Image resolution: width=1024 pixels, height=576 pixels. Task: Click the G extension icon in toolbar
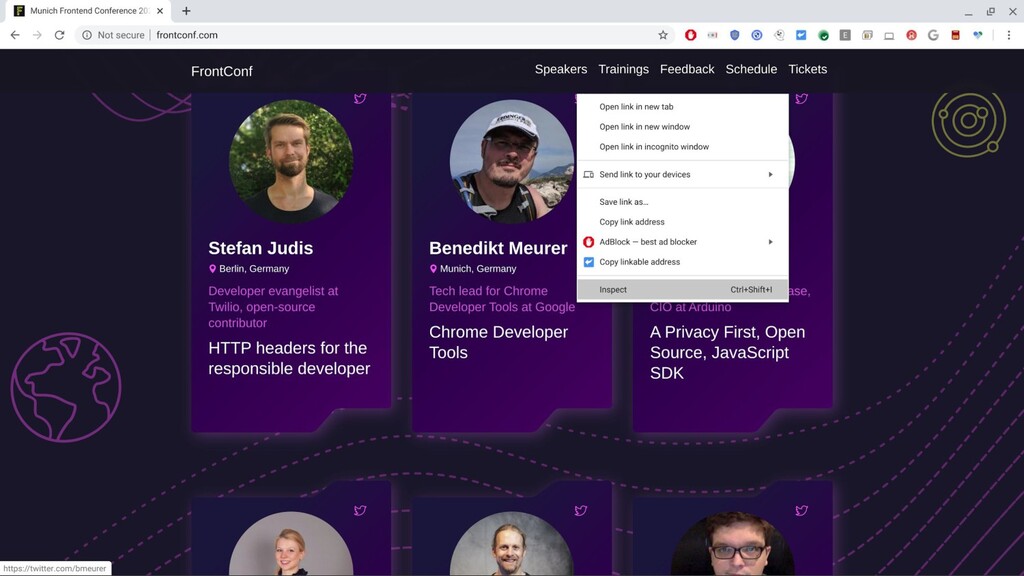click(x=933, y=35)
